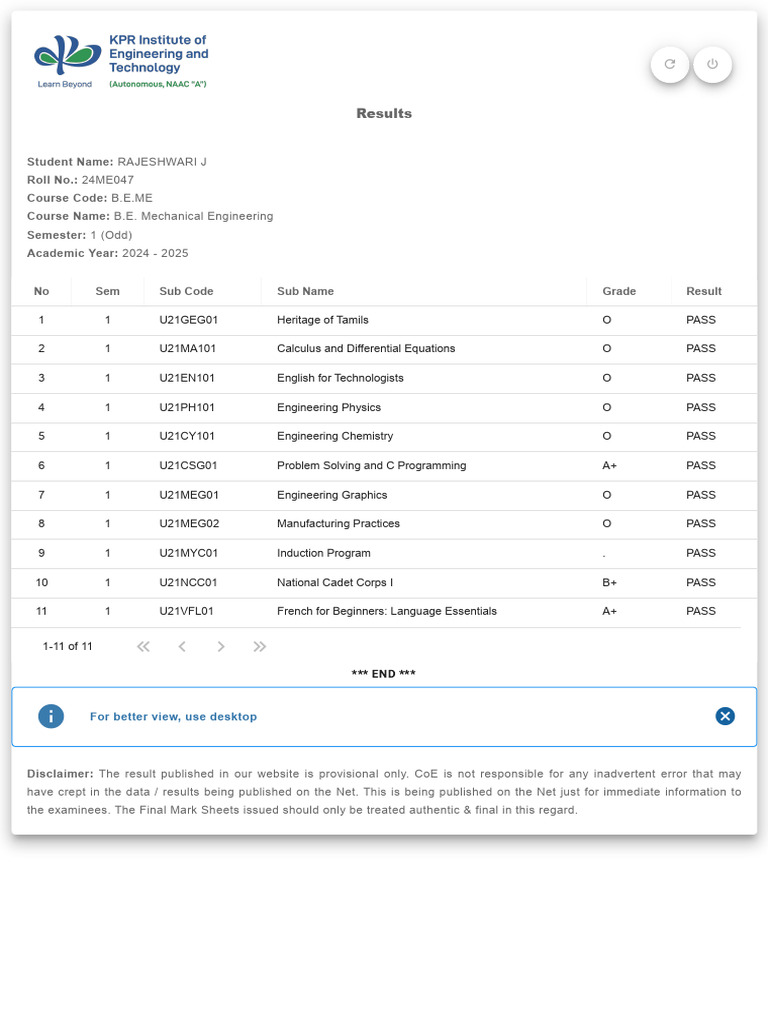Click sub code U21MA101
Image resolution: width=768 pixels, height=1024 pixels.
click(x=187, y=349)
